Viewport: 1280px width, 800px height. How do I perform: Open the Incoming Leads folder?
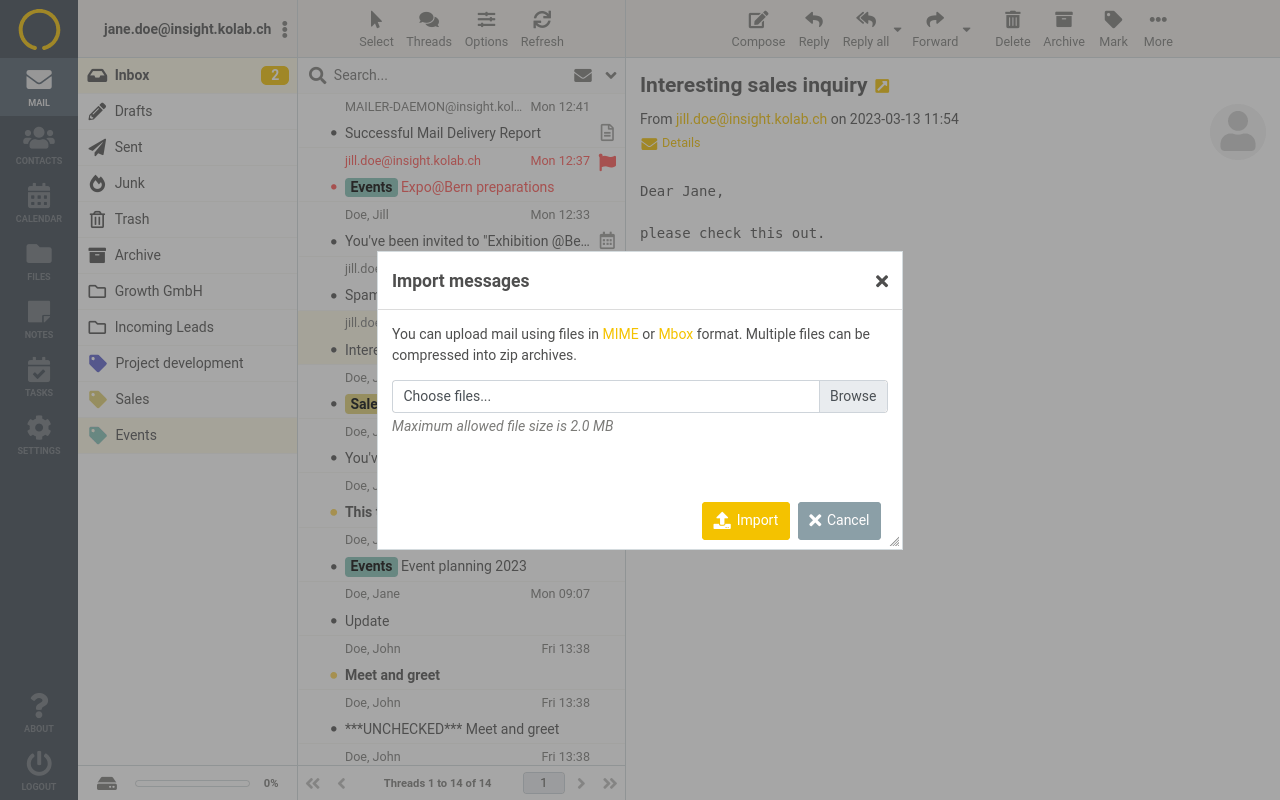click(188, 327)
